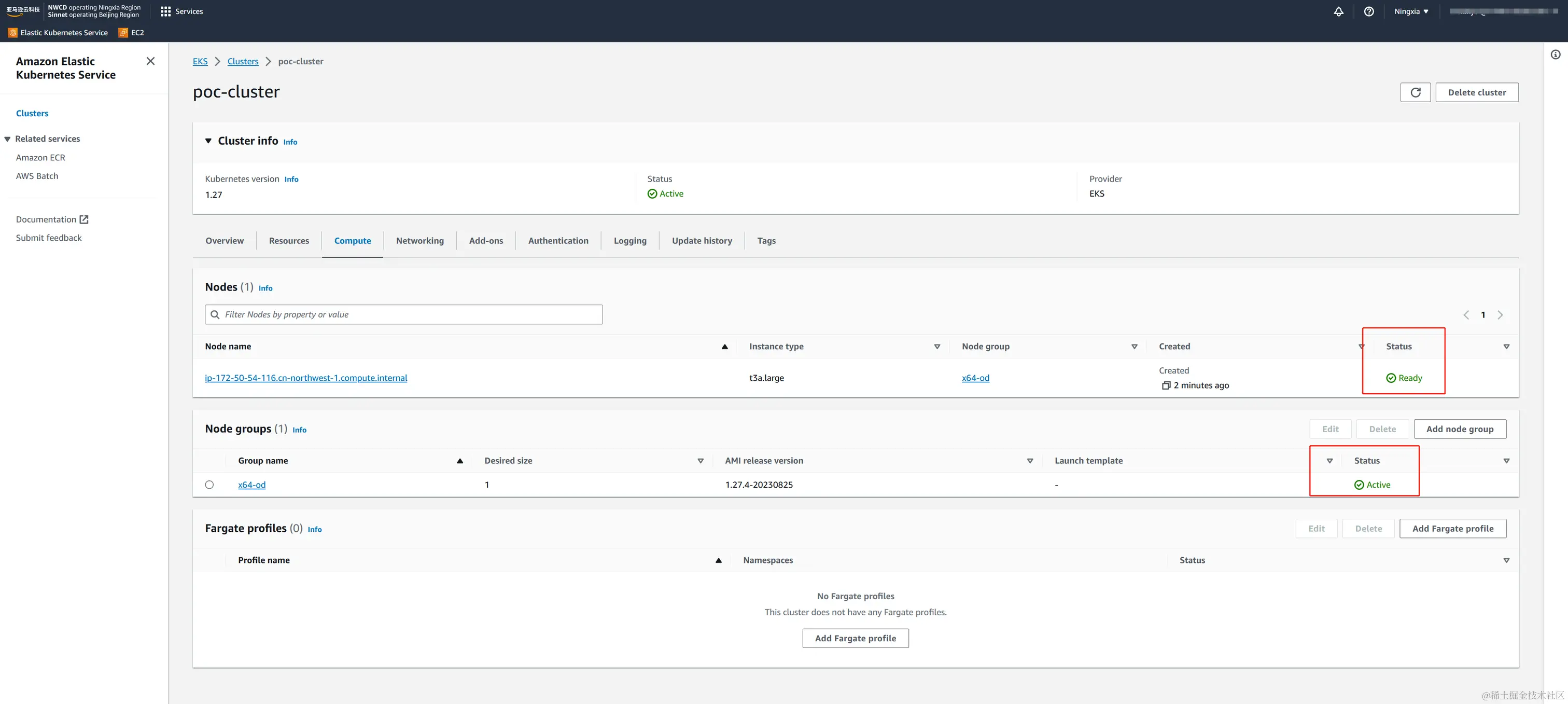The height and width of the screenshot is (704, 1568).
Task: Sort Fargate profiles by Profile name arrow
Action: (718, 560)
